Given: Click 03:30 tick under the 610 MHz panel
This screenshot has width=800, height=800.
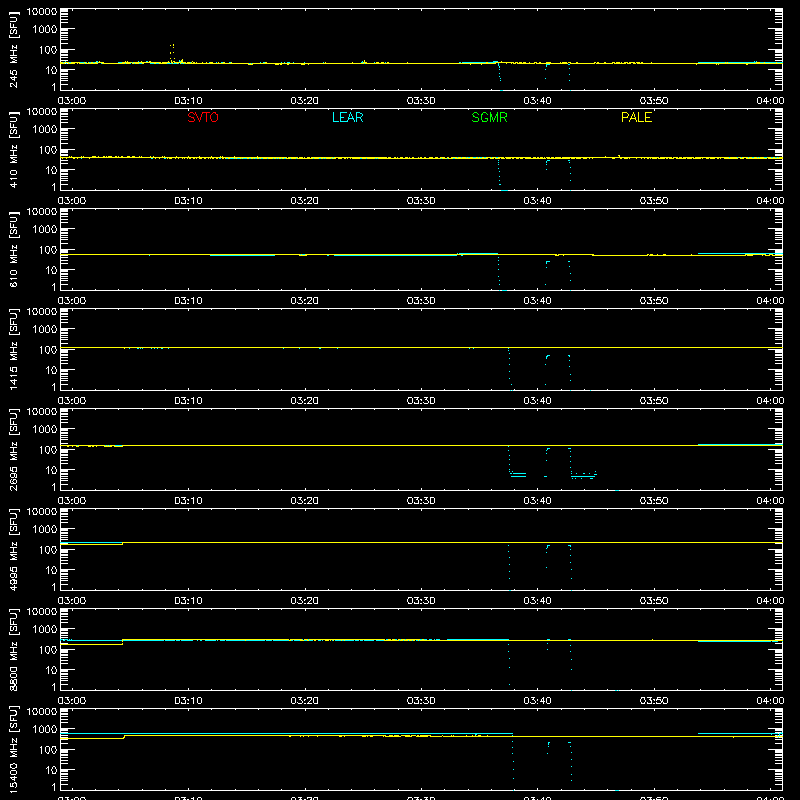Looking at the screenshot, I should click(421, 301).
